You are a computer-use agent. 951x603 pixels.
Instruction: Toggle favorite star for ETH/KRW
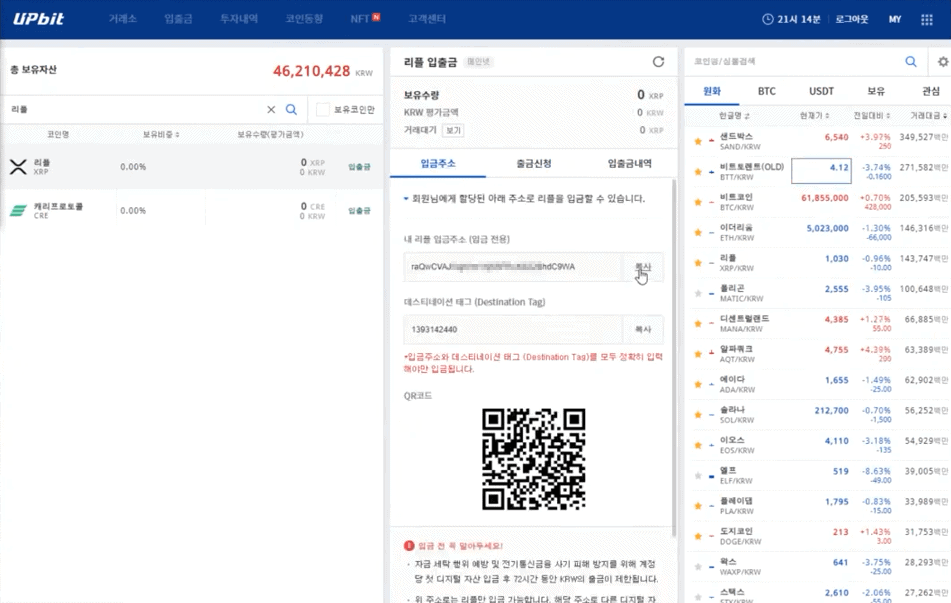coord(698,232)
